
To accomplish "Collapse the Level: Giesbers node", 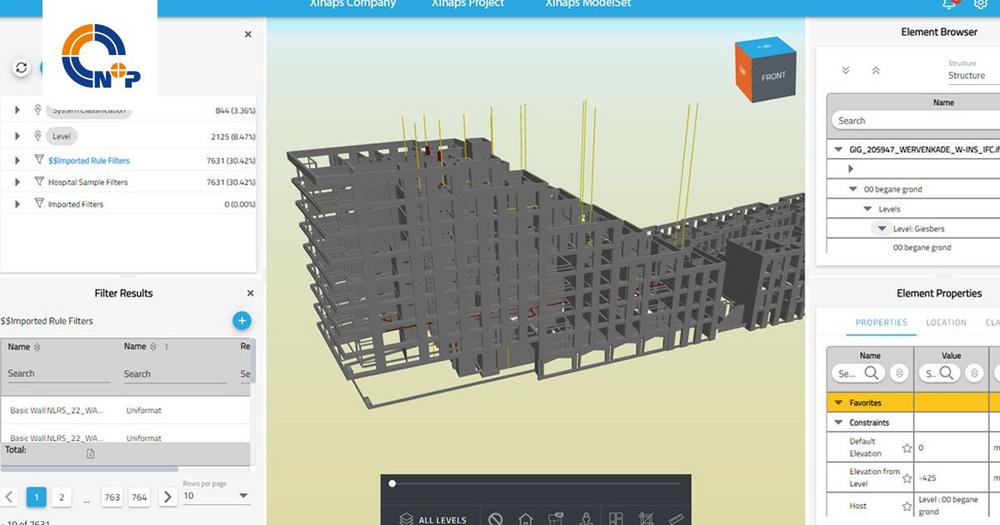I will coord(882,228).
